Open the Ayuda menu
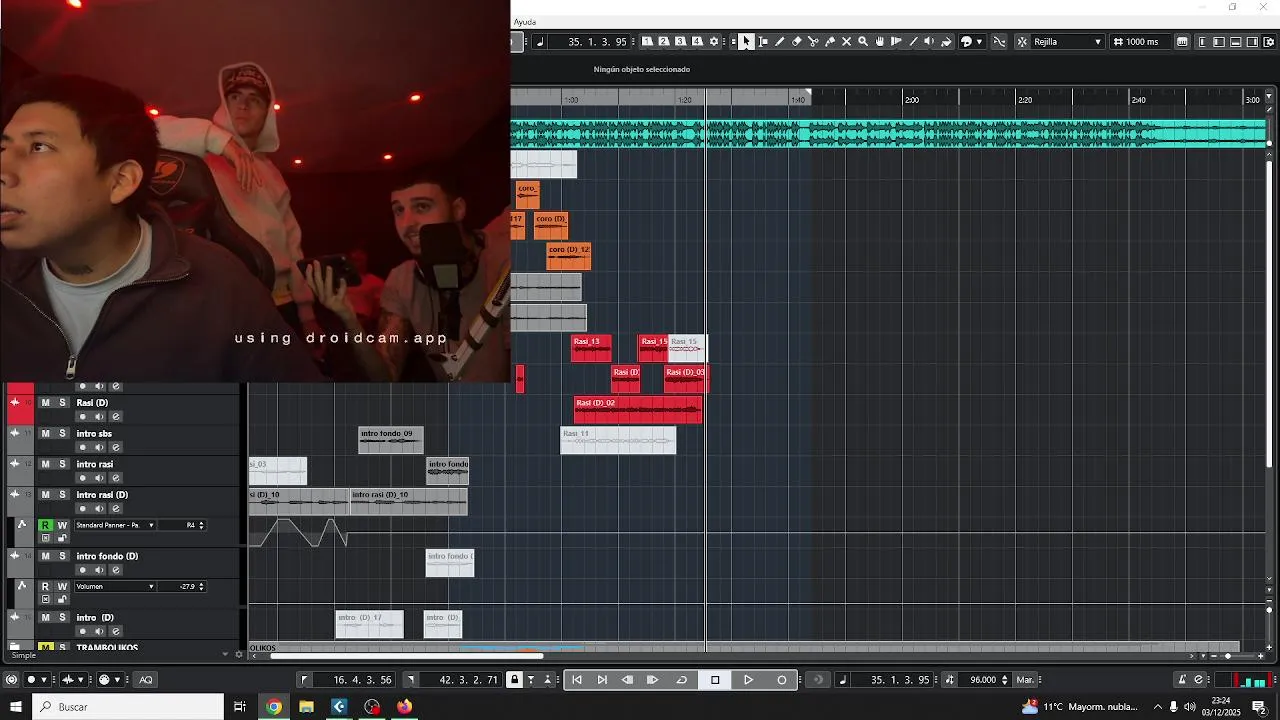 [x=525, y=22]
